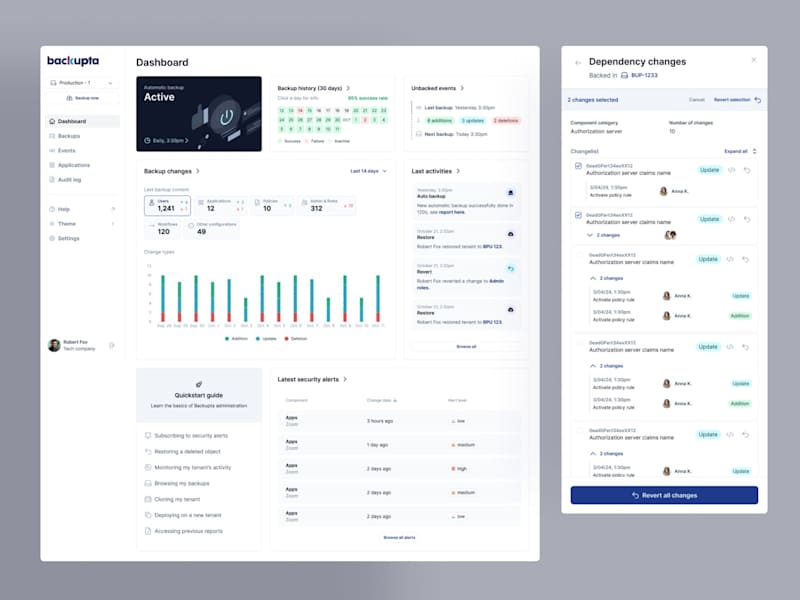Click Expand all in Changelist

[x=740, y=151]
